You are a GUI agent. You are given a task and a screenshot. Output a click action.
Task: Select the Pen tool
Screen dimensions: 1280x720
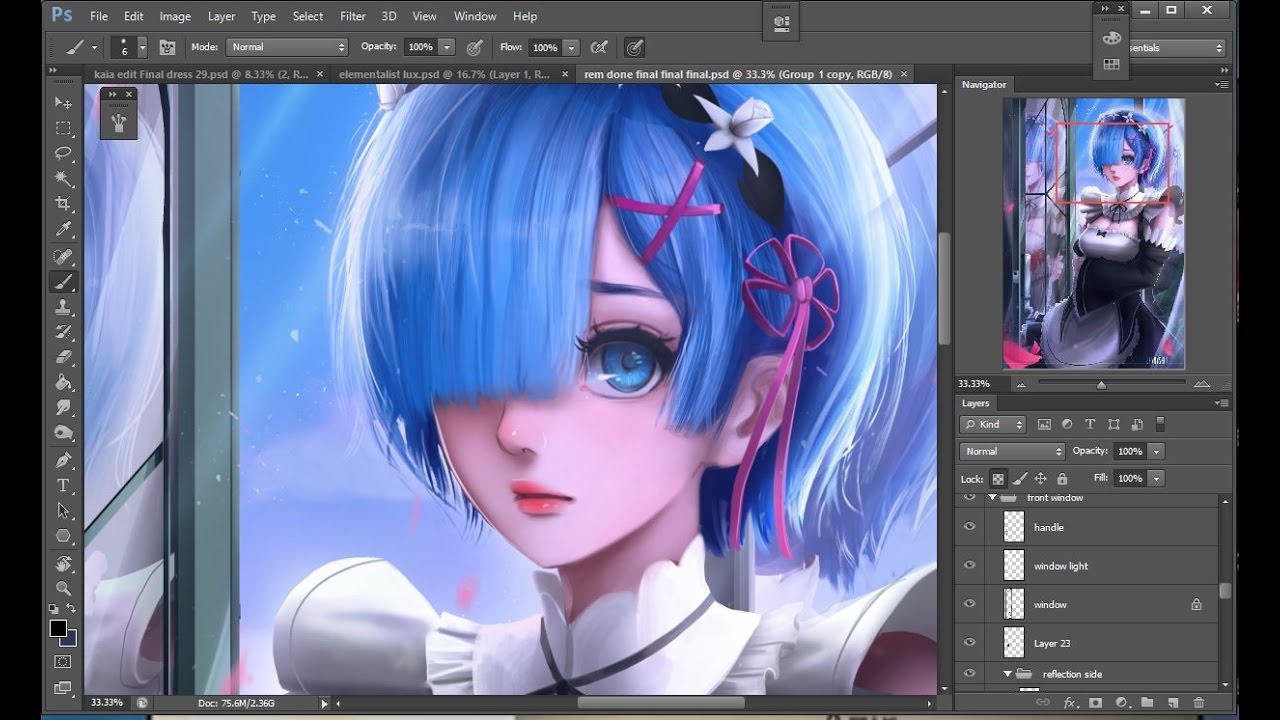point(63,461)
